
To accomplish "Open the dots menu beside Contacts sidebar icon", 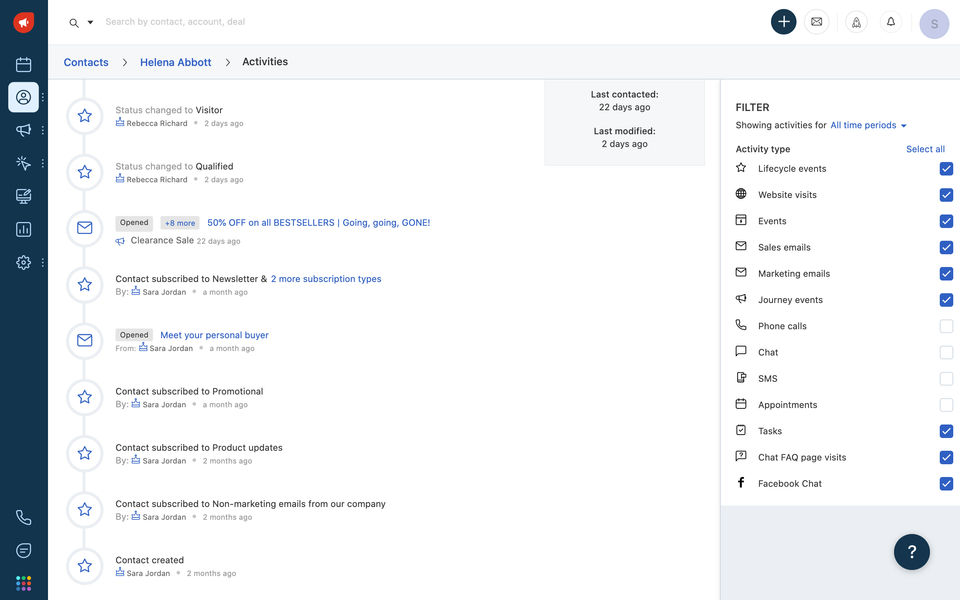I will tap(42, 97).
